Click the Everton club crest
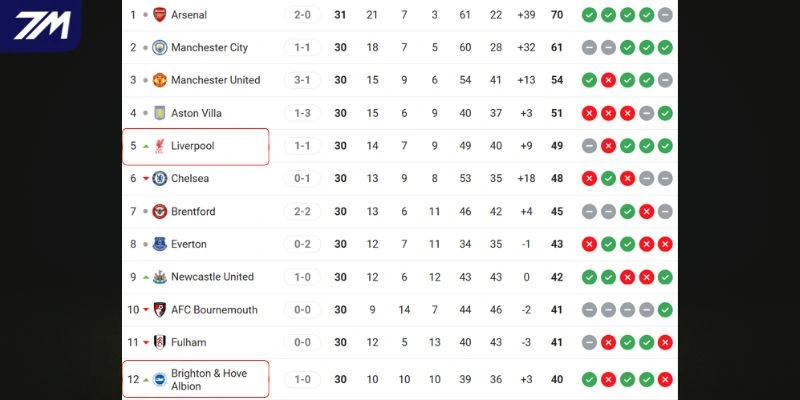Viewport: 800px width, 400px height. [x=159, y=244]
